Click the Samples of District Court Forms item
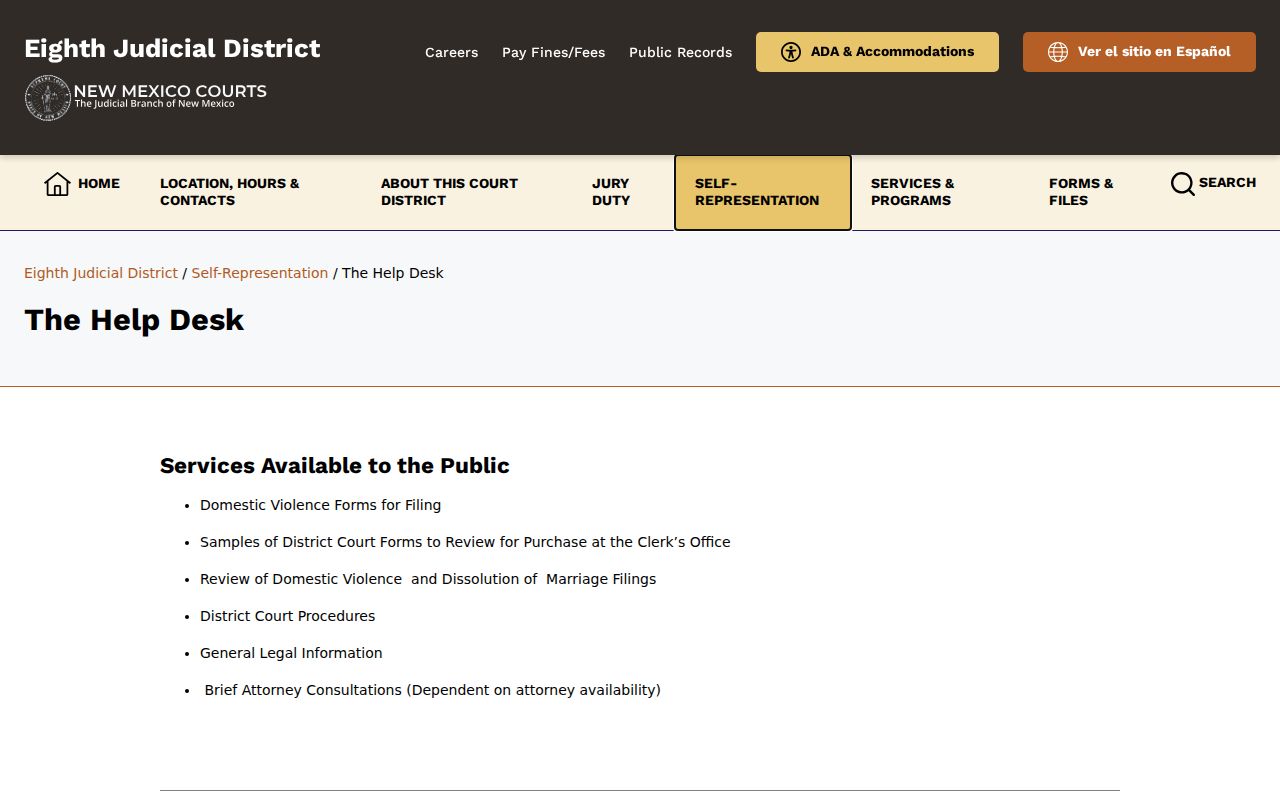The height and width of the screenshot is (800, 1280). point(465,542)
